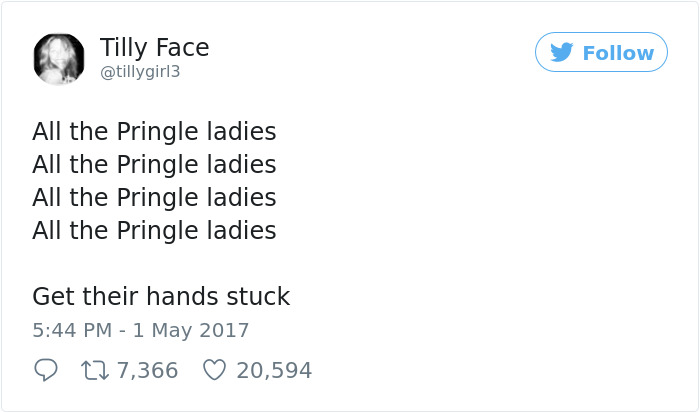Visit the @tillygirl3 handle

coord(140,72)
